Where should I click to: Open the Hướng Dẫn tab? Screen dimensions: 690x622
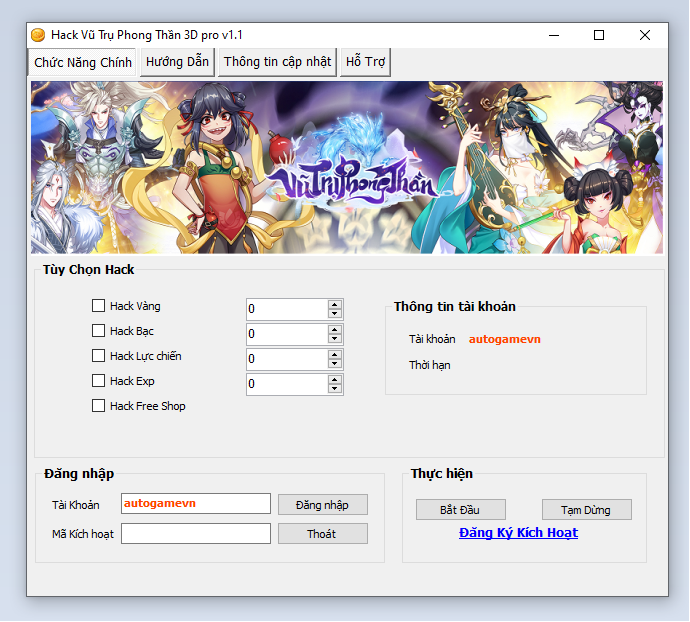point(177,62)
